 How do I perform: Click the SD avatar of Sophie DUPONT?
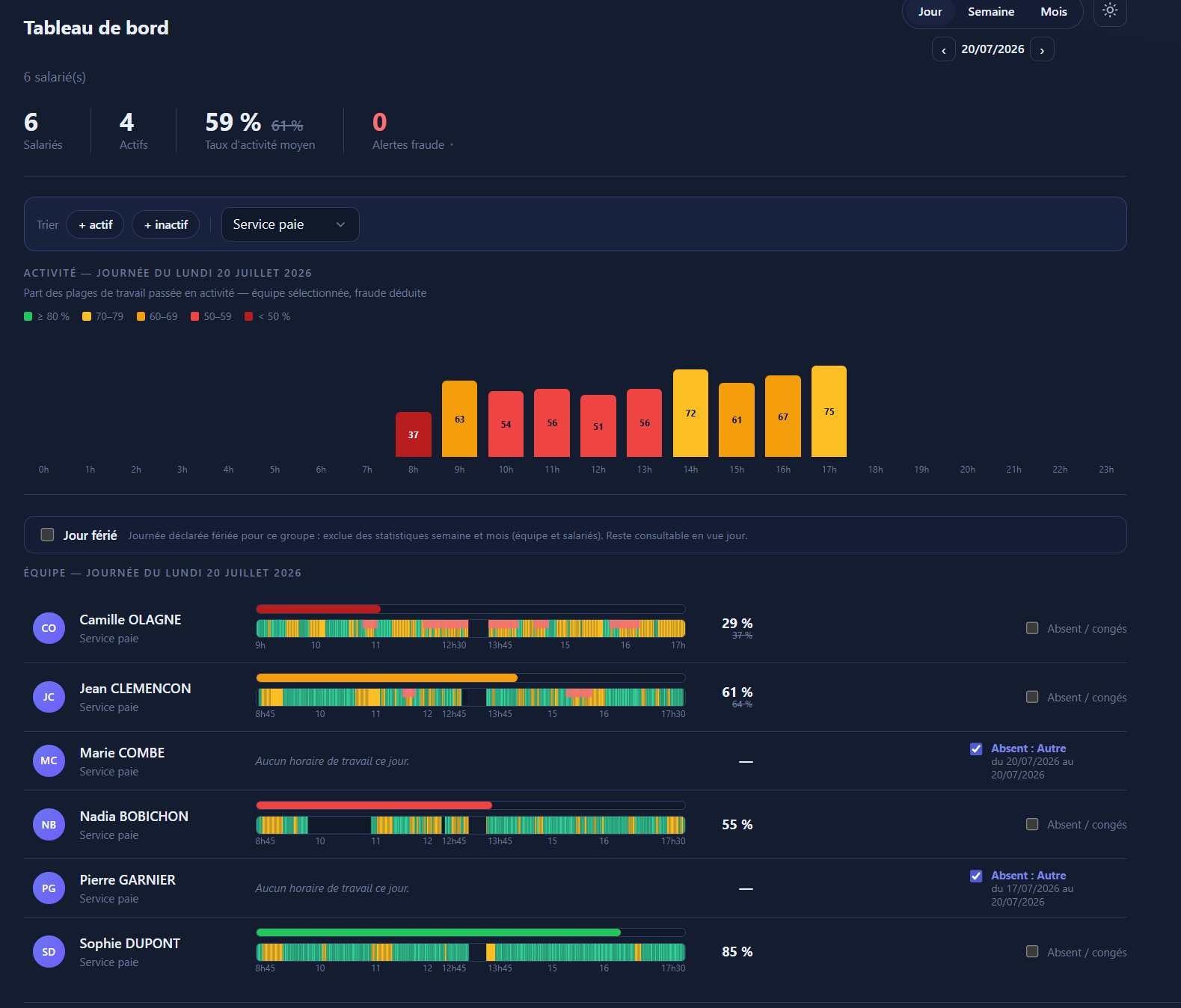(x=49, y=952)
